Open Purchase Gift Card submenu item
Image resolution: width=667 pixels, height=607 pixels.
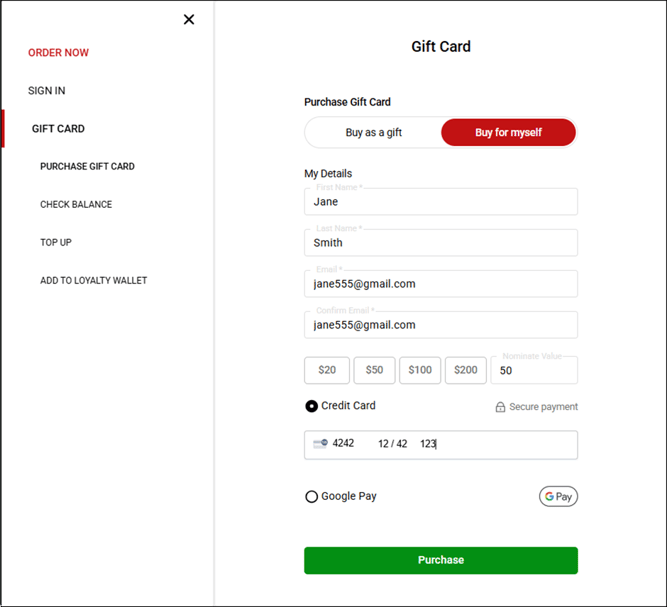pos(87,167)
